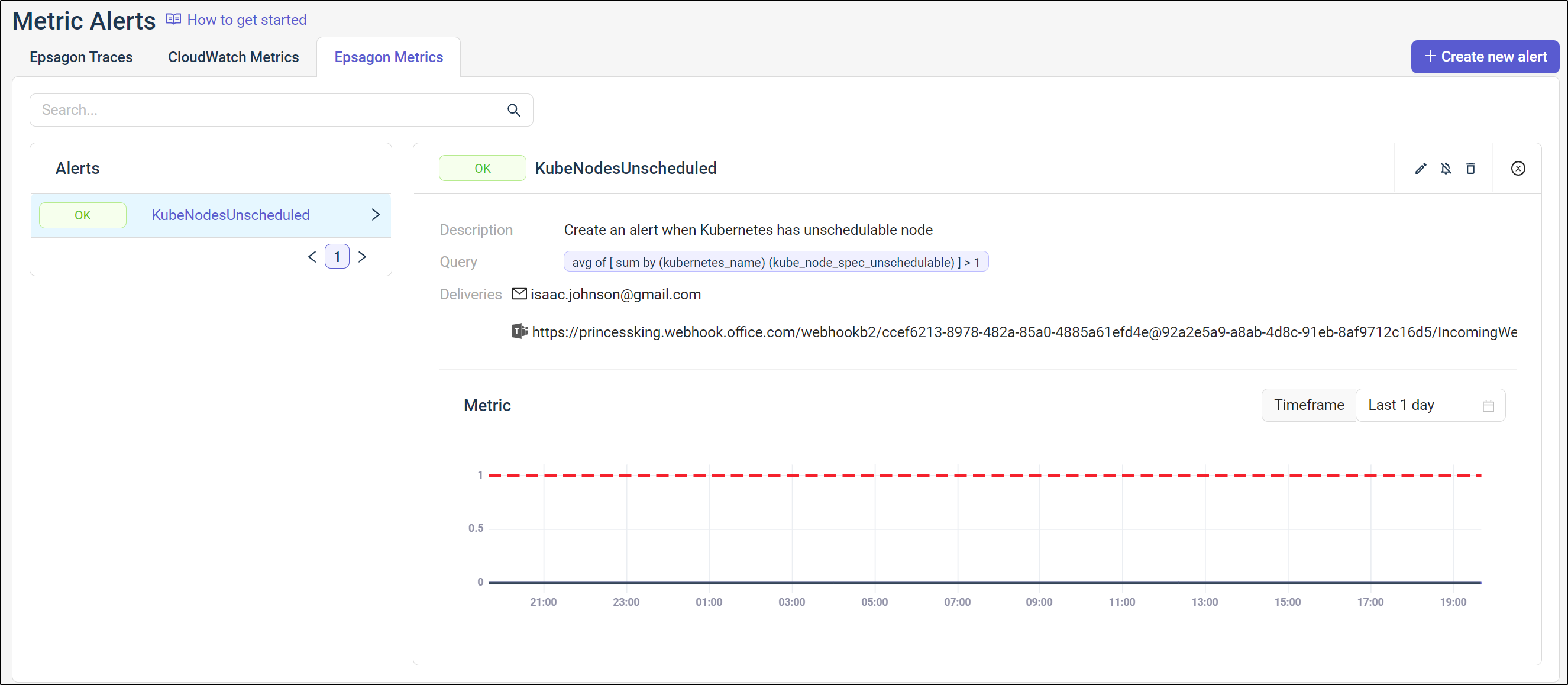Click the Alerts panel heading
The image size is (1568, 685).
tap(77, 169)
